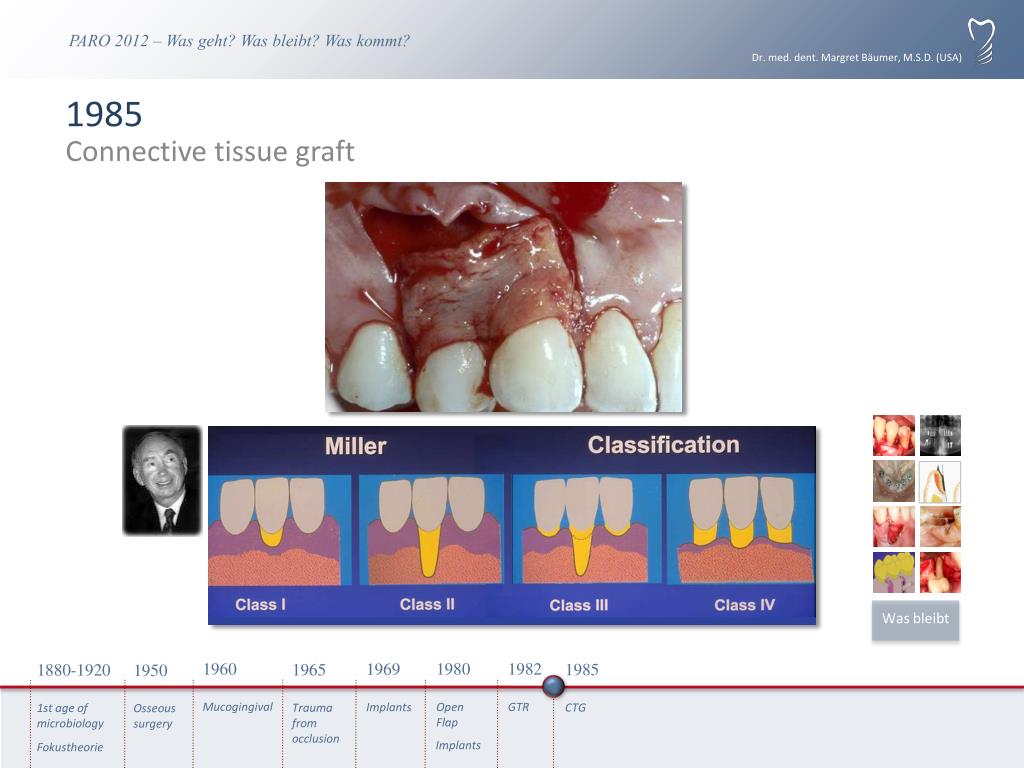Screen dimensions: 1024x768
Task: Click the 'Osseous surgery' timeline entry
Action: pyautogui.click(x=154, y=716)
